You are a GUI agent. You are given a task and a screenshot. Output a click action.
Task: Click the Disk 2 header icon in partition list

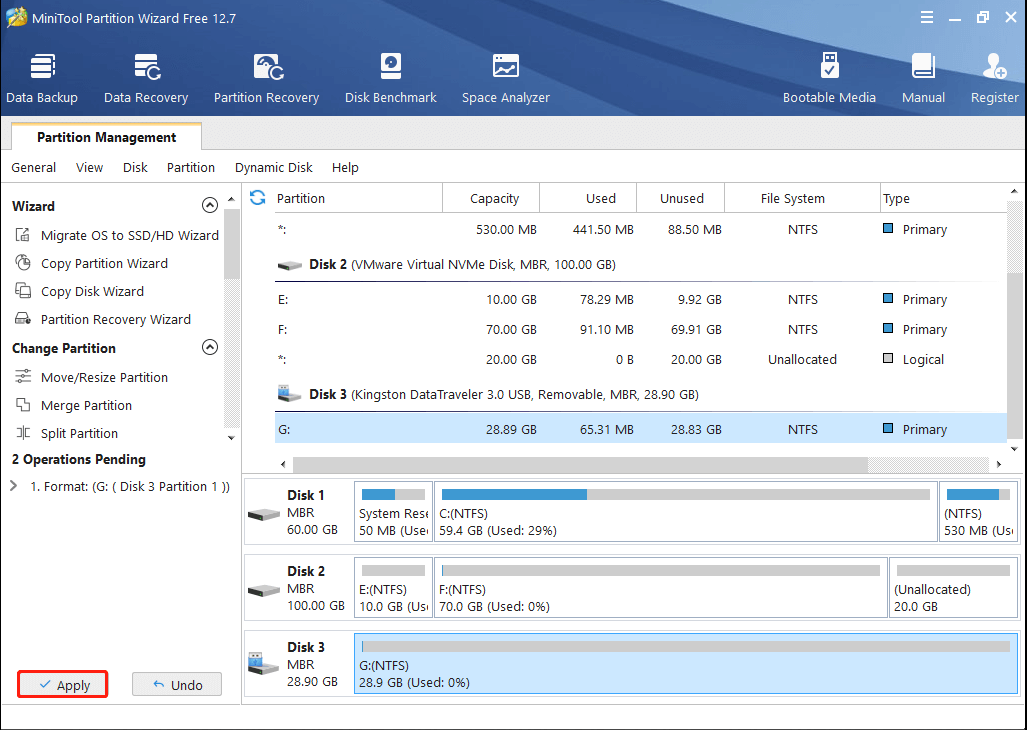pos(289,265)
